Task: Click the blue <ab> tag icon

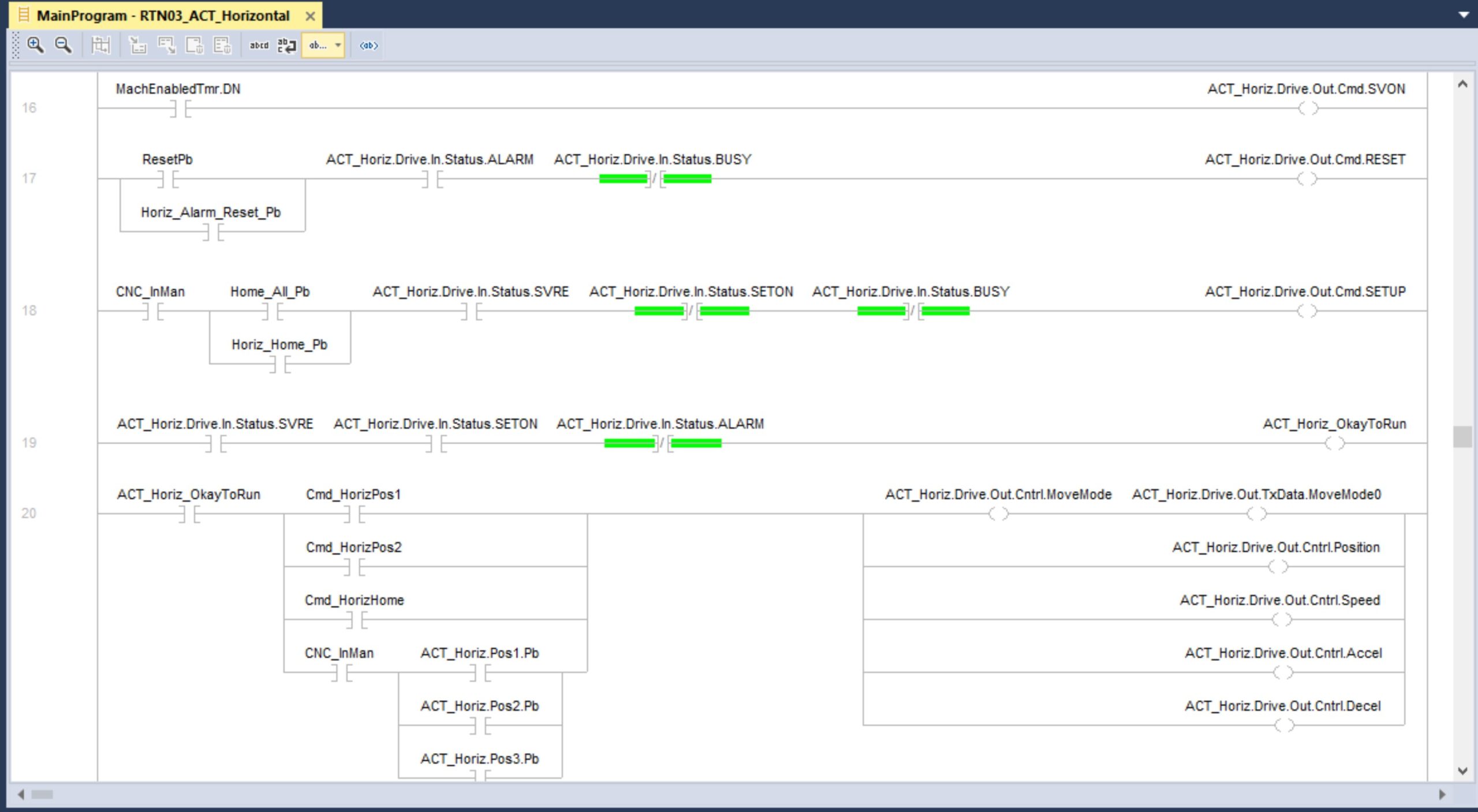Action: pyautogui.click(x=368, y=45)
